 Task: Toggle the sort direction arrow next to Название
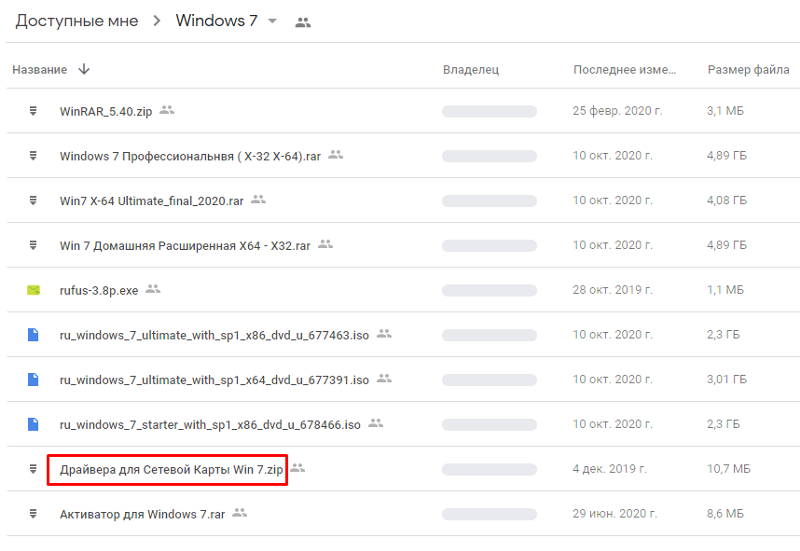click(x=84, y=69)
